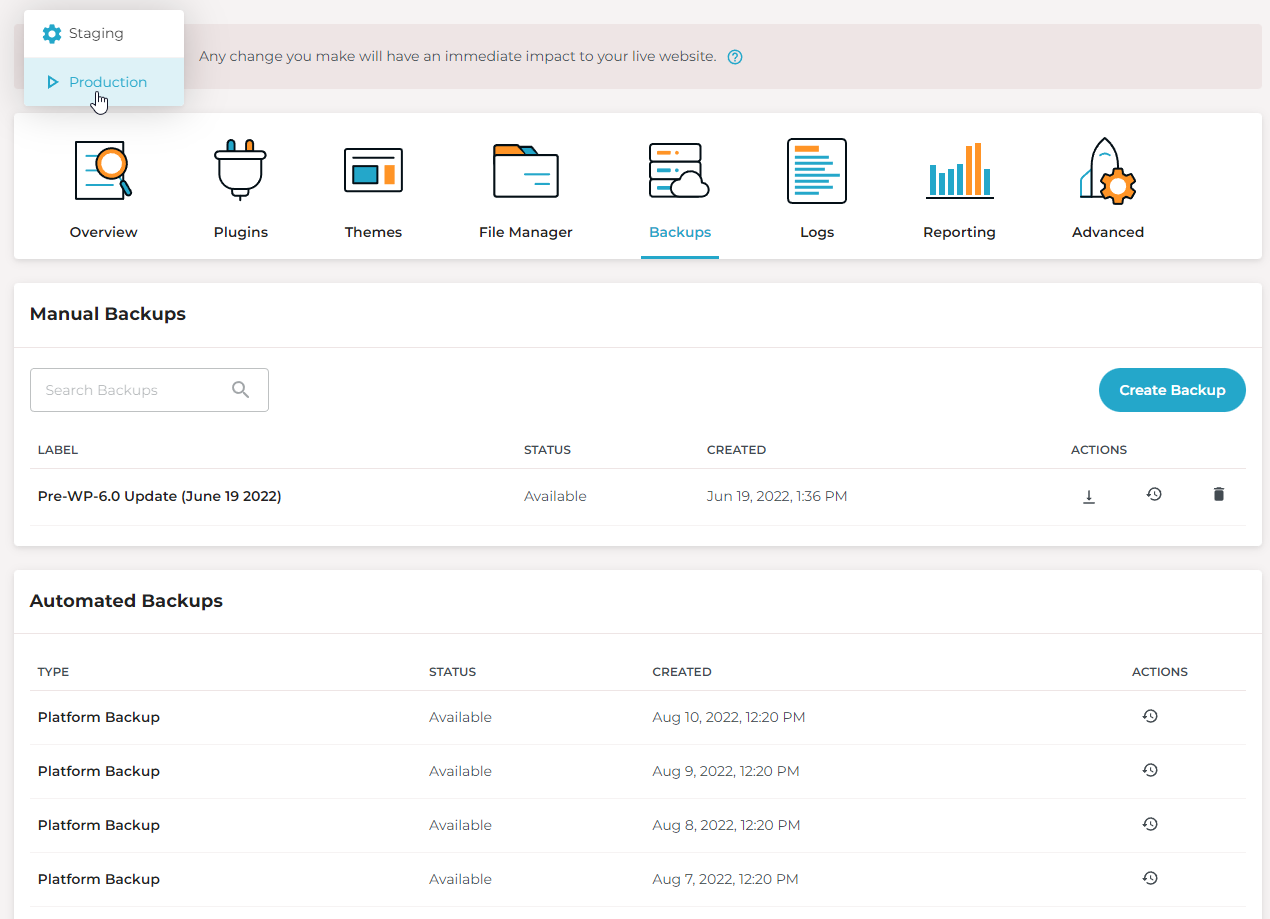Restore the Aug 8, 2022 platform backup
Viewport: 1270px width, 919px height.
(x=1150, y=824)
